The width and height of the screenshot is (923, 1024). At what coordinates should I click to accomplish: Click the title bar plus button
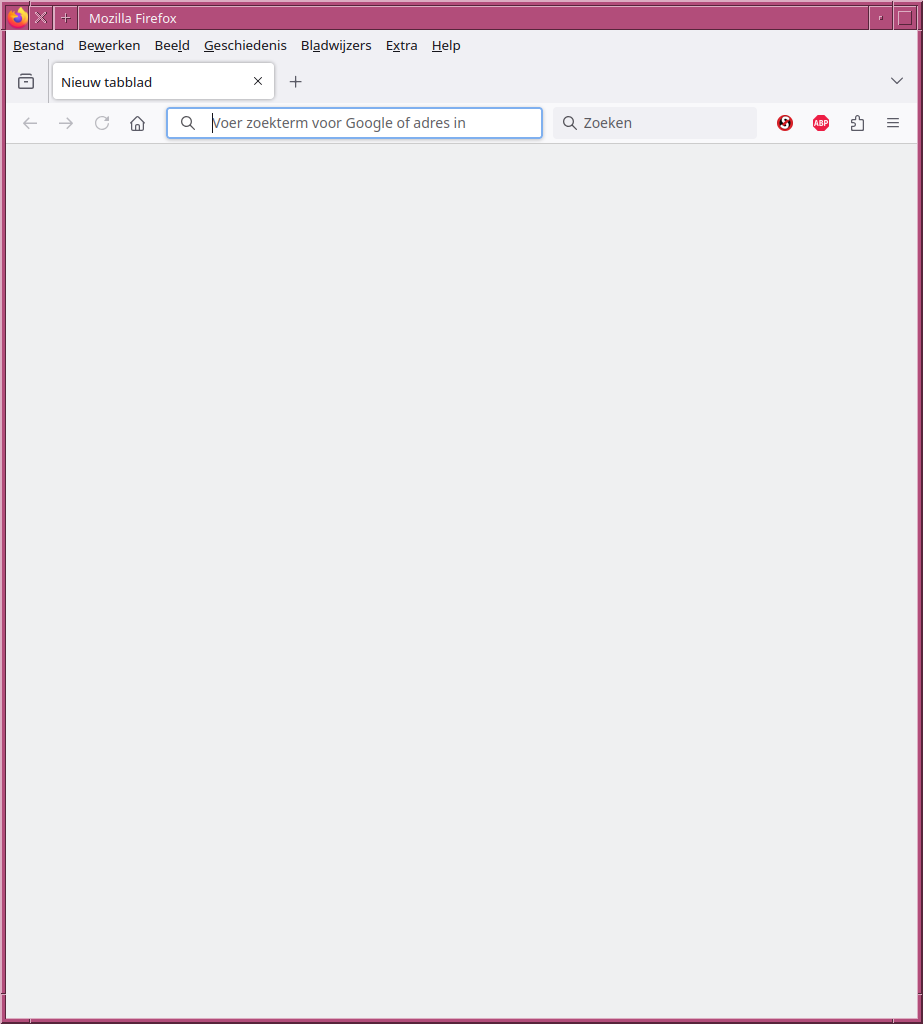click(66, 18)
